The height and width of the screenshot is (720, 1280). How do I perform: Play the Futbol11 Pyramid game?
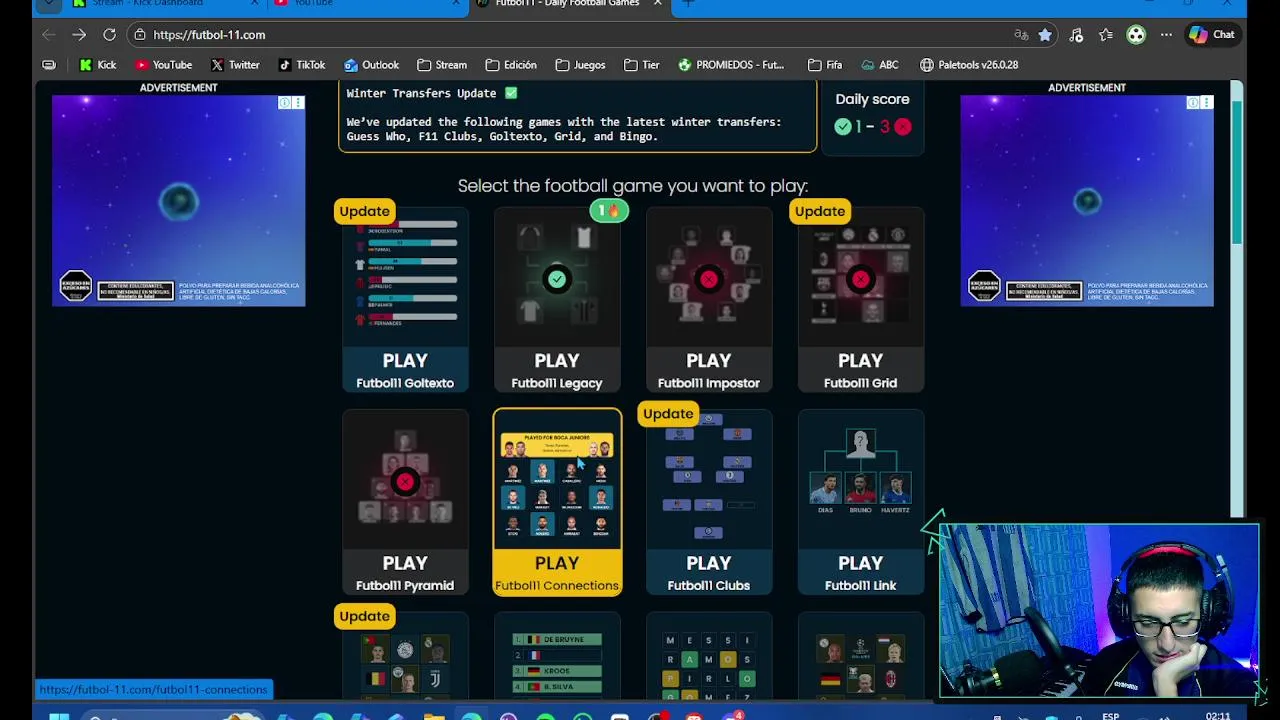pyautogui.click(x=405, y=573)
